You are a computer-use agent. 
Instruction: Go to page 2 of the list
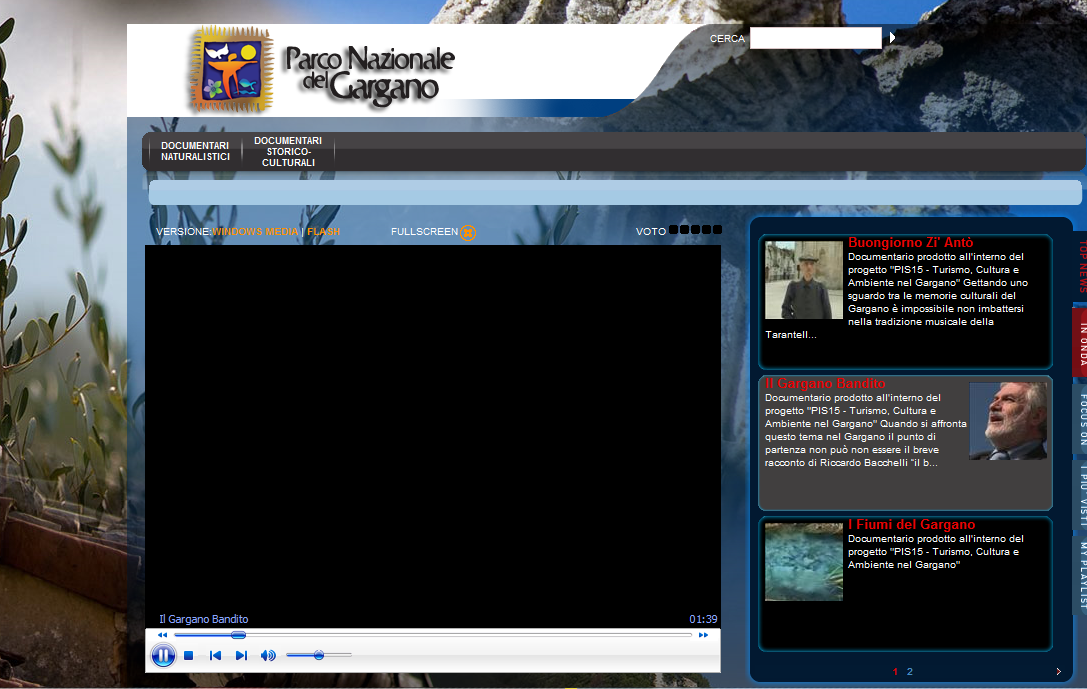tap(910, 672)
